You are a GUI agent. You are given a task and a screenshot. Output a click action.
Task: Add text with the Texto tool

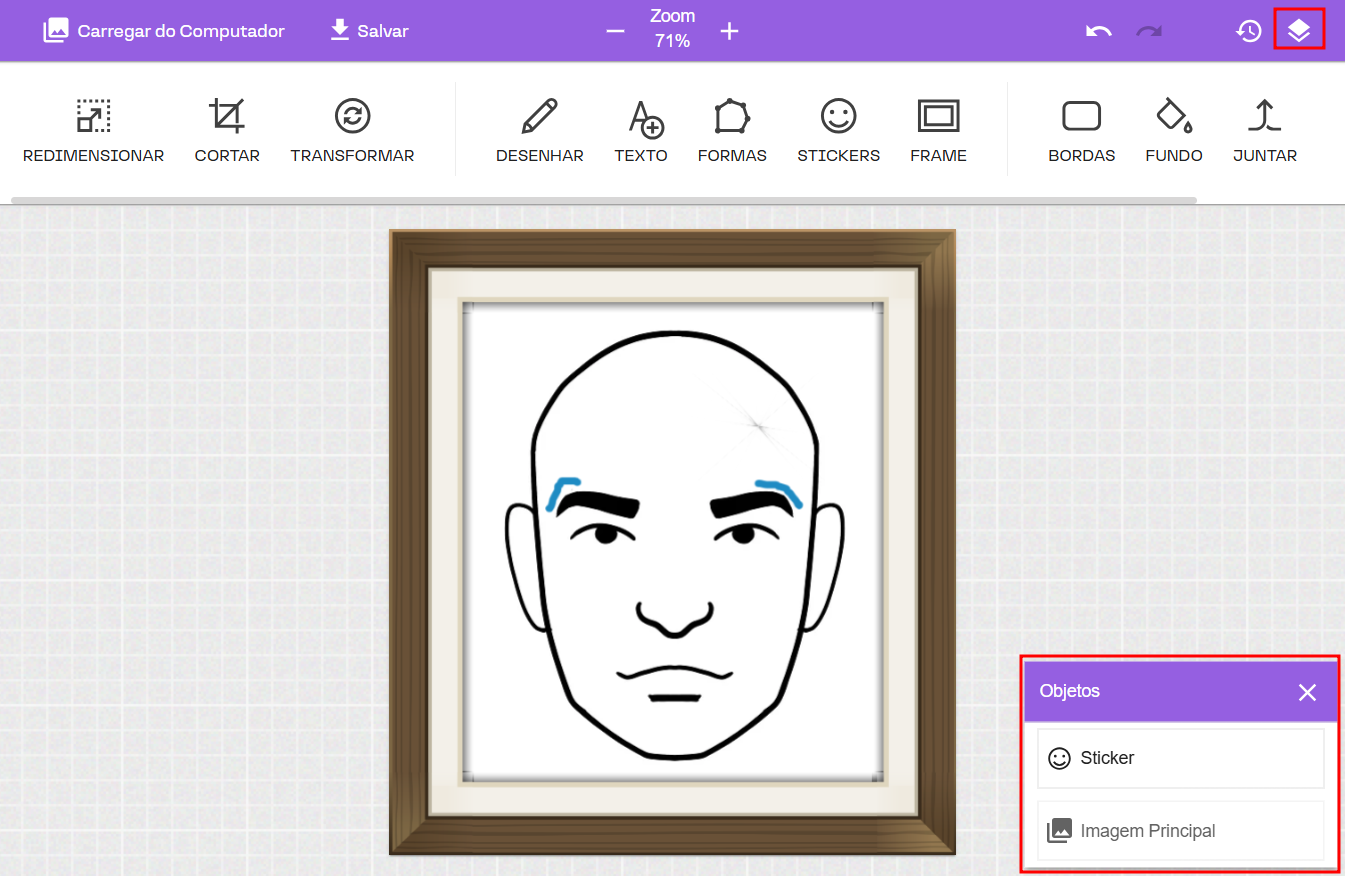pyautogui.click(x=641, y=130)
